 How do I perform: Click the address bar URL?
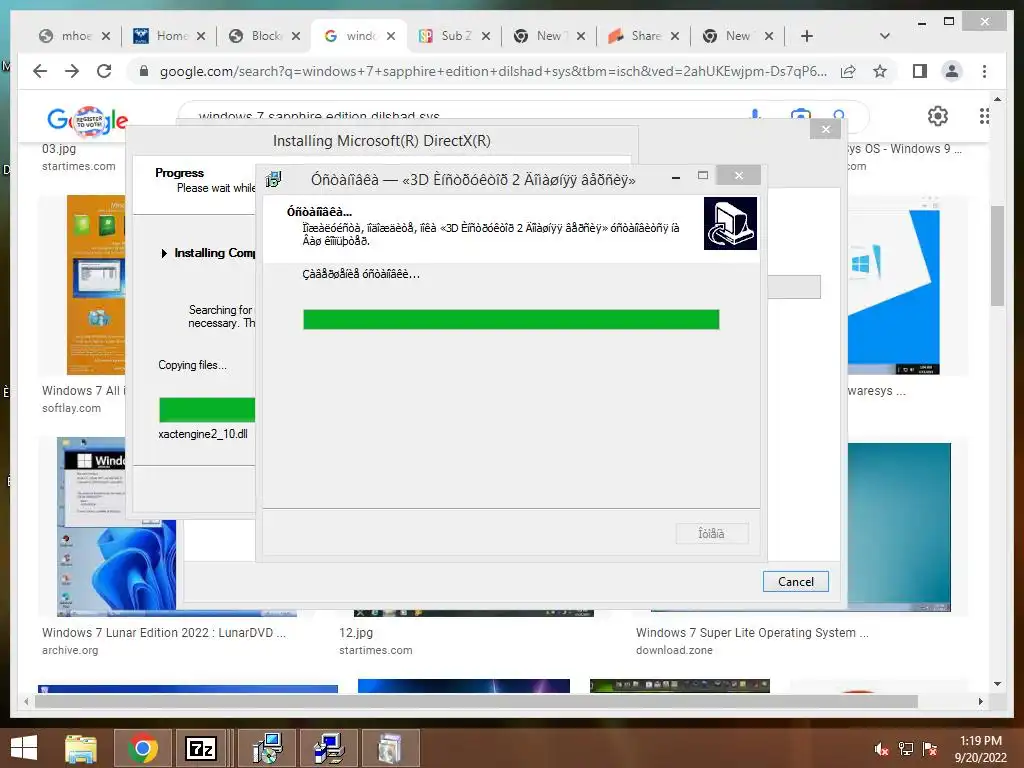pyautogui.click(x=493, y=71)
